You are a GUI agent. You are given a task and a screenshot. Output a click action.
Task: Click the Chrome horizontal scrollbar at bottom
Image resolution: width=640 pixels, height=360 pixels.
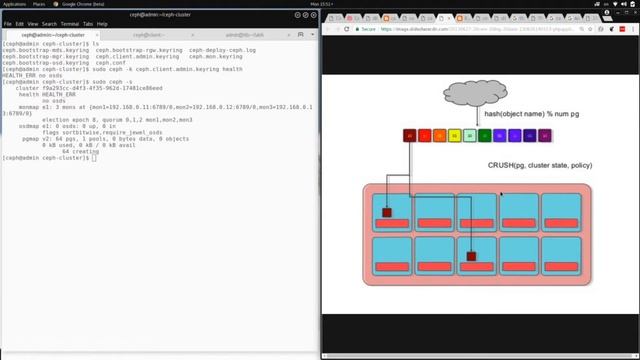(480, 356)
